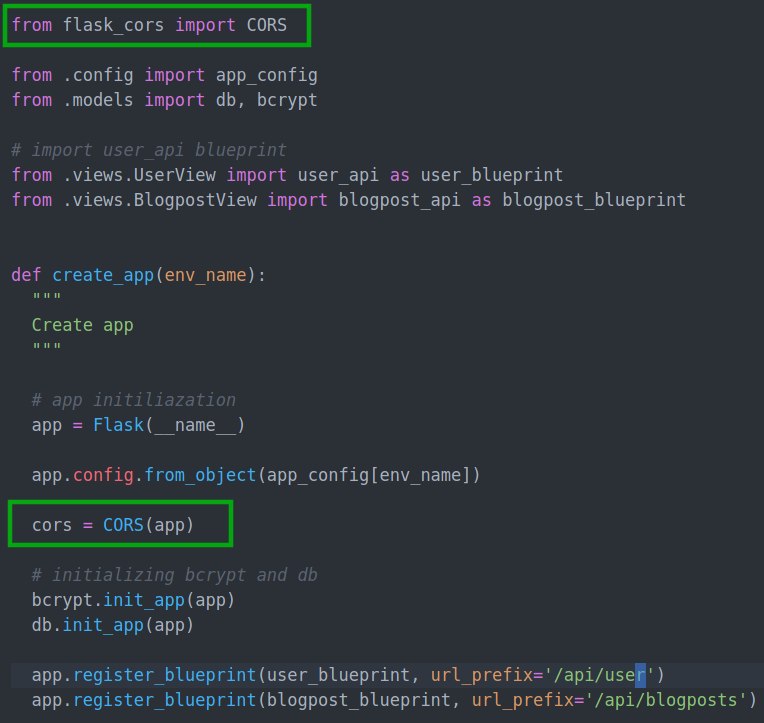Screen dimensions: 764x723
Task: Click the comment '# initializing bcrypt and db'
Action: tap(174, 575)
